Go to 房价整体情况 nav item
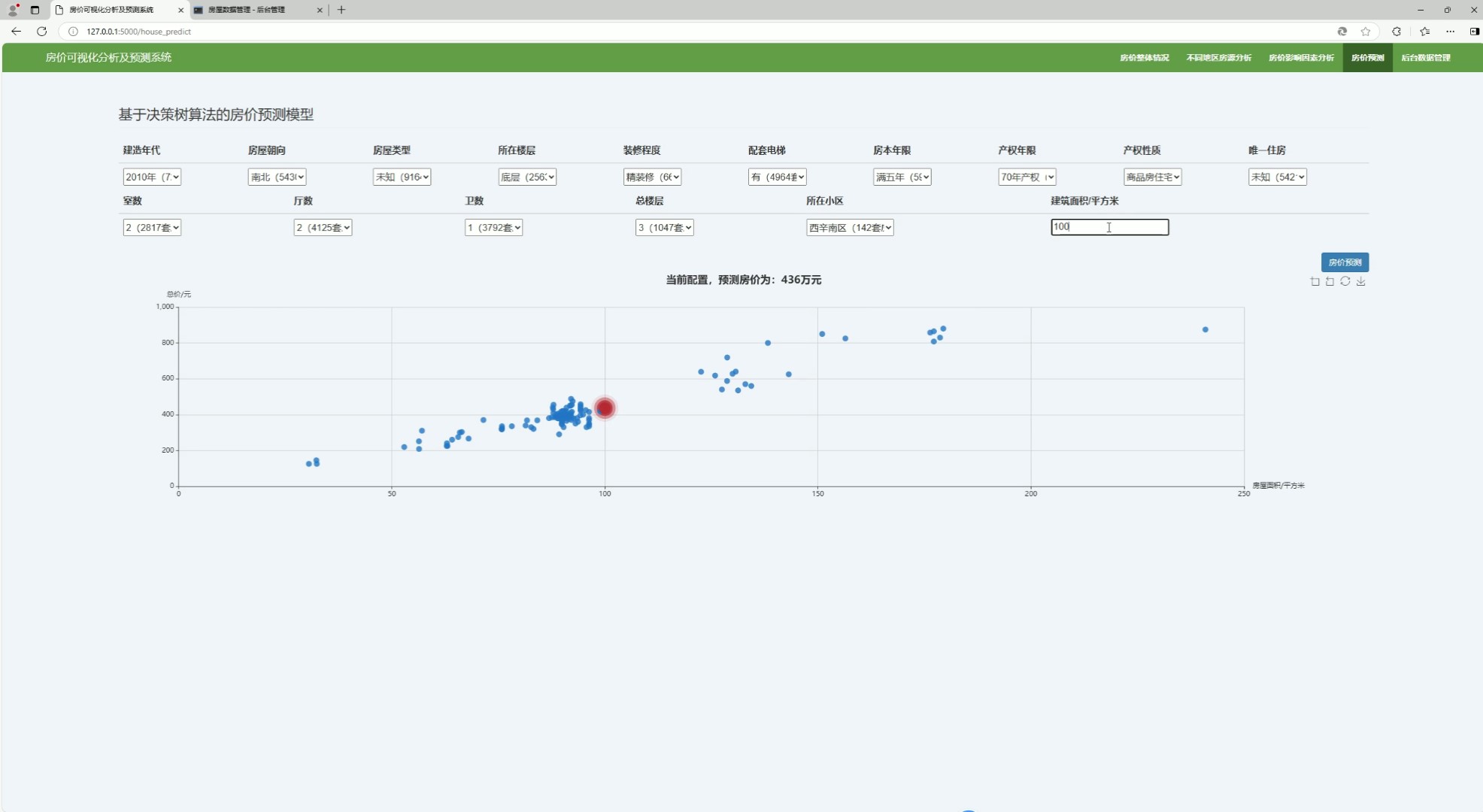 [x=1144, y=58]
